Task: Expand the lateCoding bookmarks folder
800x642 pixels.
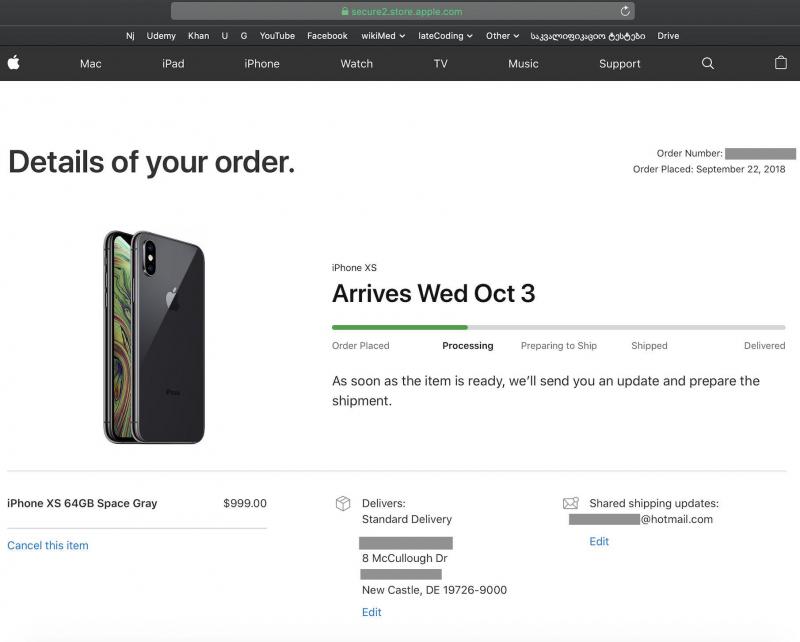Action: coord(445,36)
